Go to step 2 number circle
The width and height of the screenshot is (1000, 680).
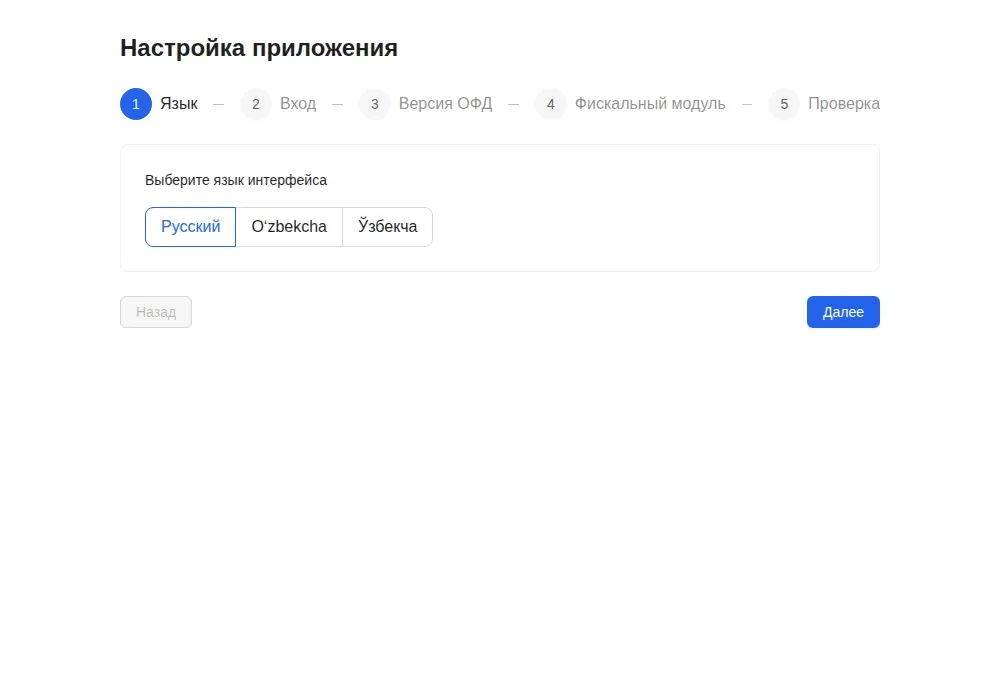256,104
